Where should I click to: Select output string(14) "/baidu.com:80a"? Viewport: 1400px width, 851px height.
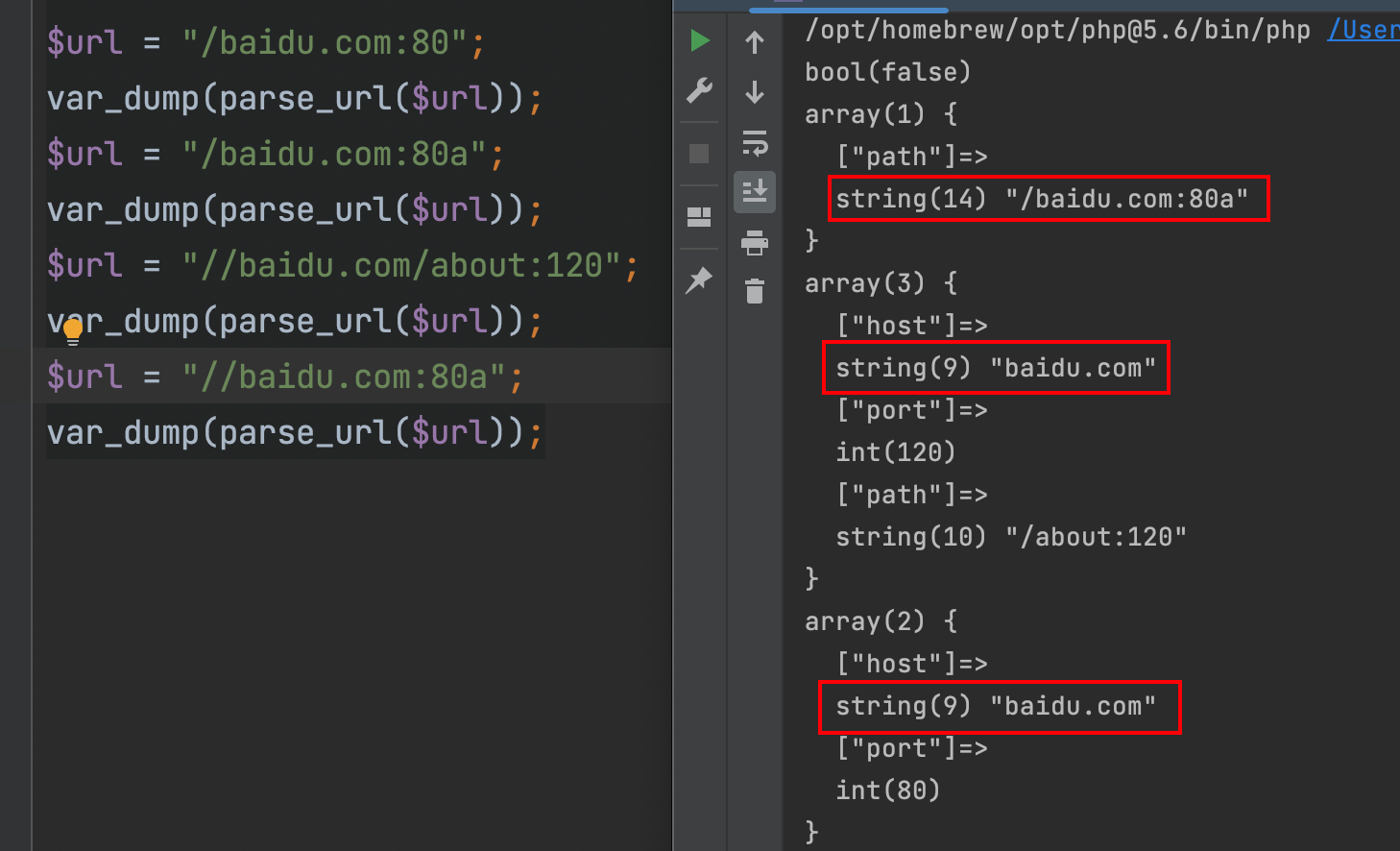[x=1042, y=199]
